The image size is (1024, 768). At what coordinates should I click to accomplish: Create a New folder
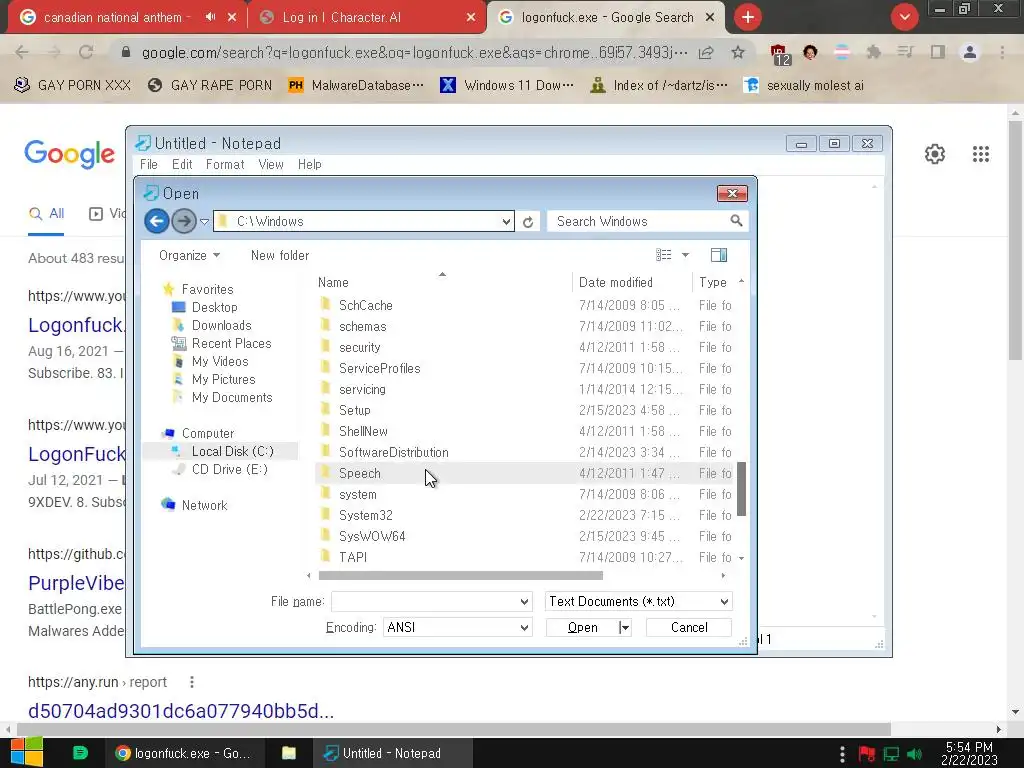(x=280, y=255)
